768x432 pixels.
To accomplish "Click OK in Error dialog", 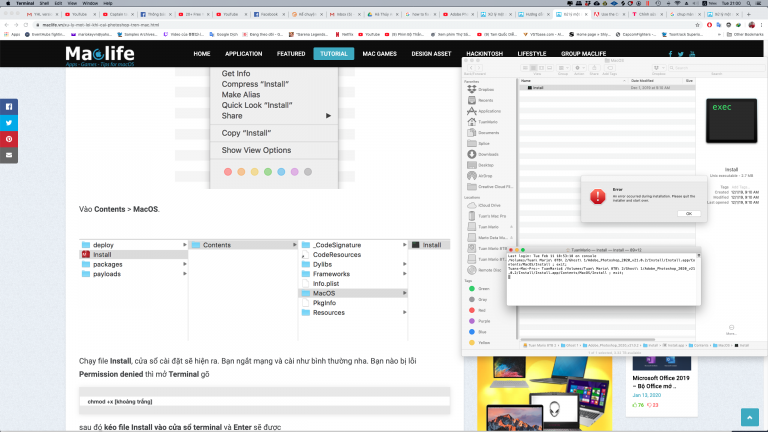I will coord(689,214).
